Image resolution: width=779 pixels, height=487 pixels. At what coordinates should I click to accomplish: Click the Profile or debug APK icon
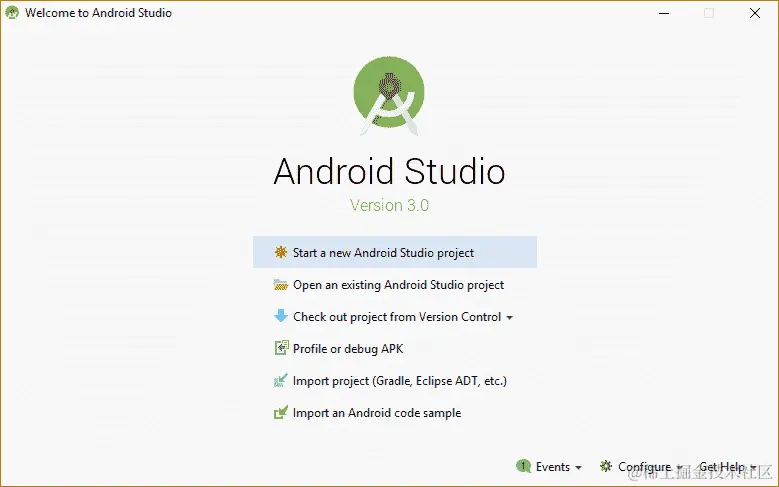[281, 348]
